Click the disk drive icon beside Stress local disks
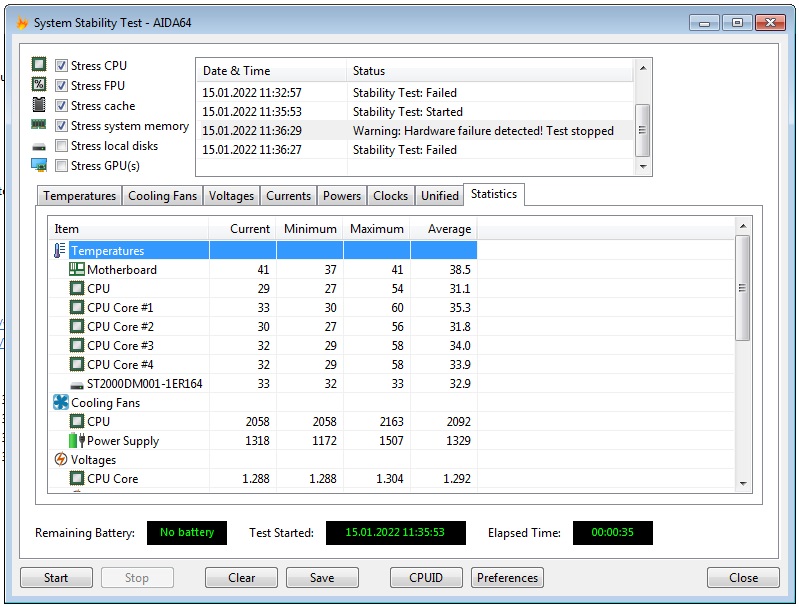 coord(39,147)
